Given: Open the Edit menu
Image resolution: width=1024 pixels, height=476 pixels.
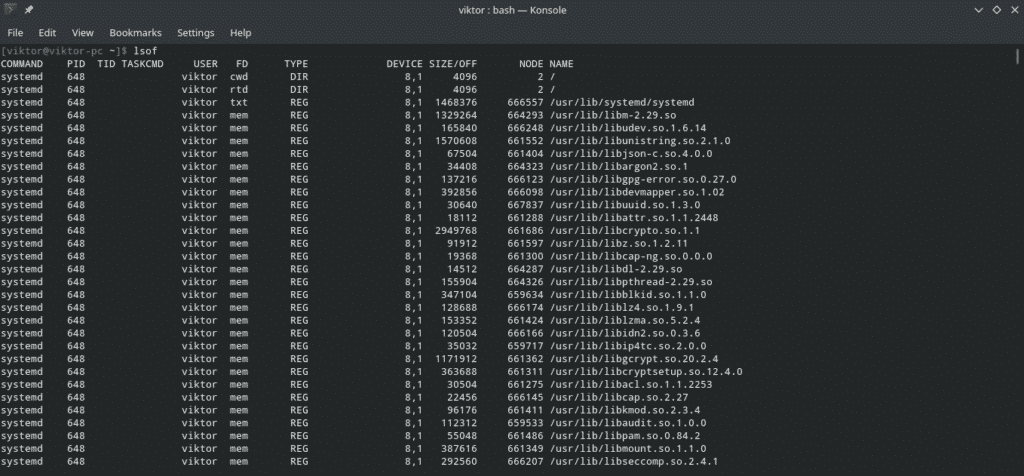Looking at the screenshot, I should (47, 32).
